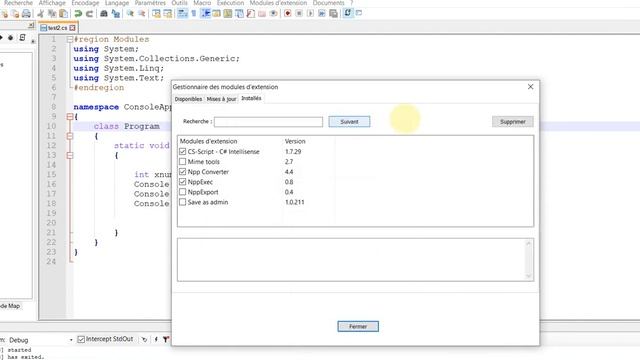Focus the Recherche search field

click(x=268, y=122)
